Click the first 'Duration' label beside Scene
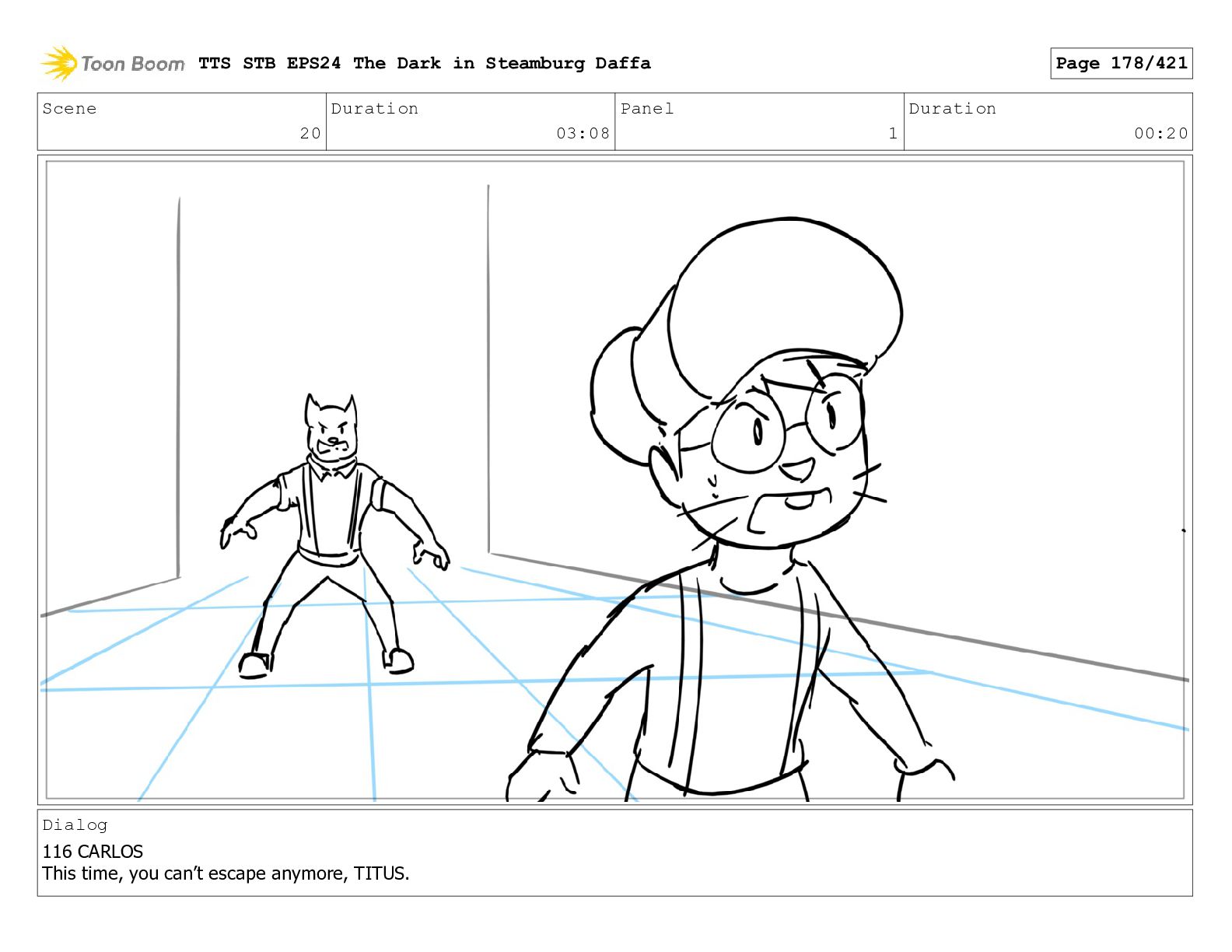1232x952 pixels. [375, 109]
